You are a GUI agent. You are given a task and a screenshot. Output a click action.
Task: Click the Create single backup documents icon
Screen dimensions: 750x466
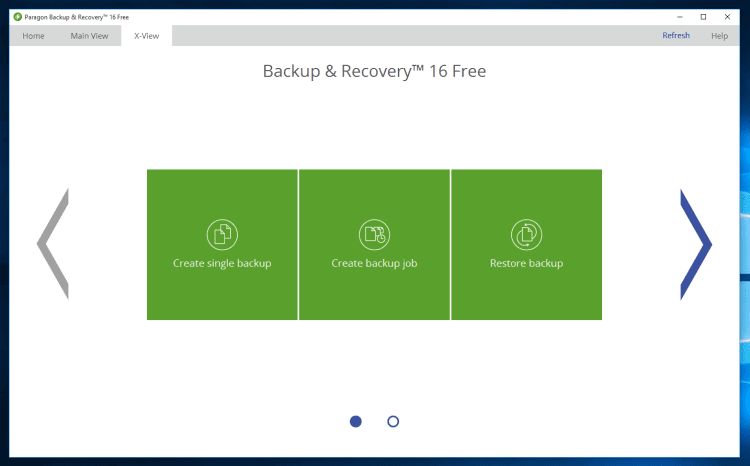[222, 235]
